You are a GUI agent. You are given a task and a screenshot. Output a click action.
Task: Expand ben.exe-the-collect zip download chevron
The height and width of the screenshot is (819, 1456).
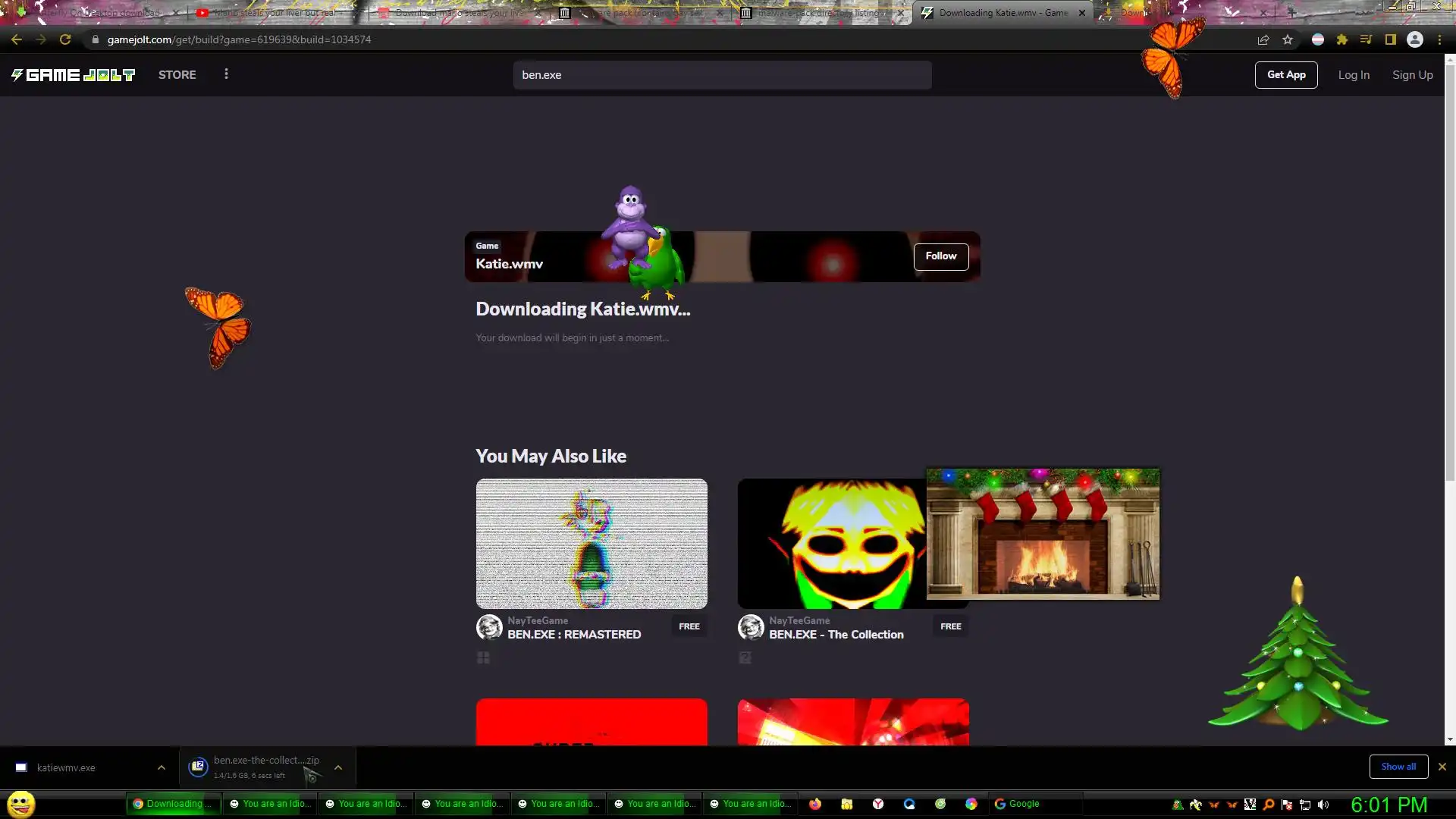click(x=338, y=767)
